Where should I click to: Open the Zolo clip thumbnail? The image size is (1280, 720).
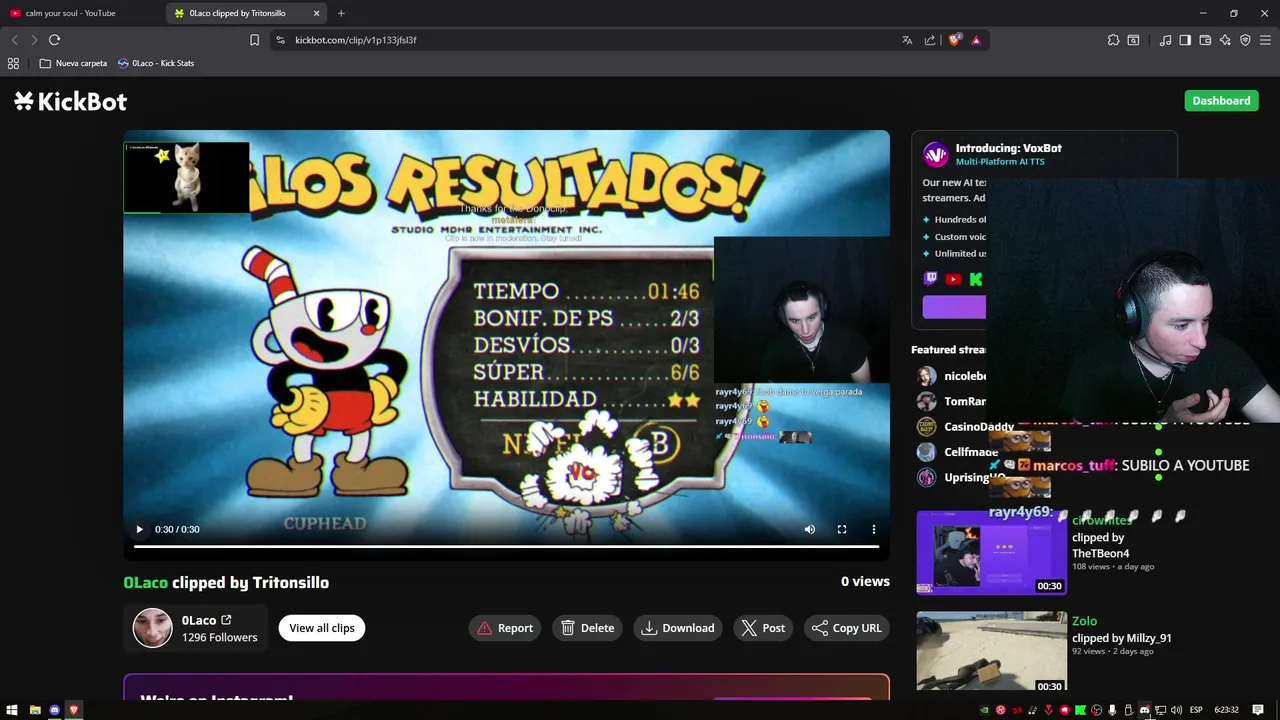pyautogui.click(x=992, y=651)
